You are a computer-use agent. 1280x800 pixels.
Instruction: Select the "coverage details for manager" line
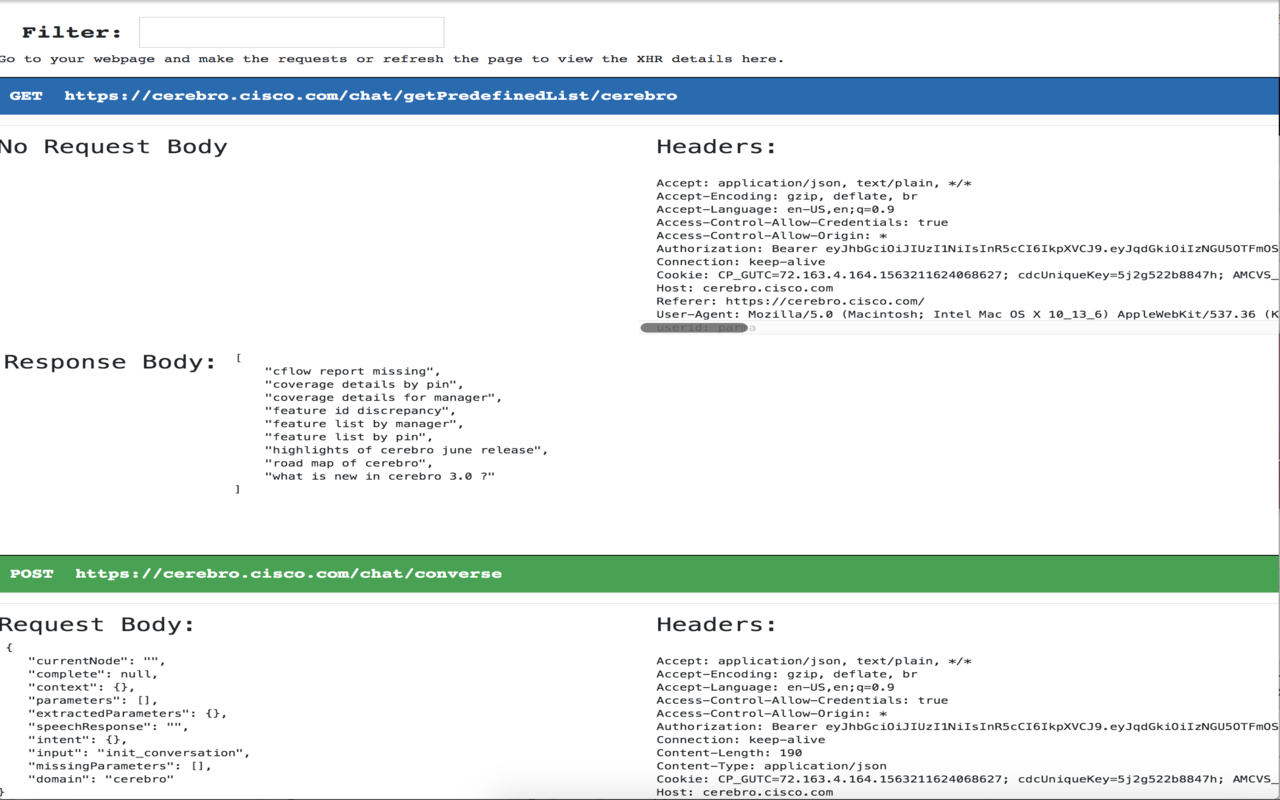click(383, 397)
